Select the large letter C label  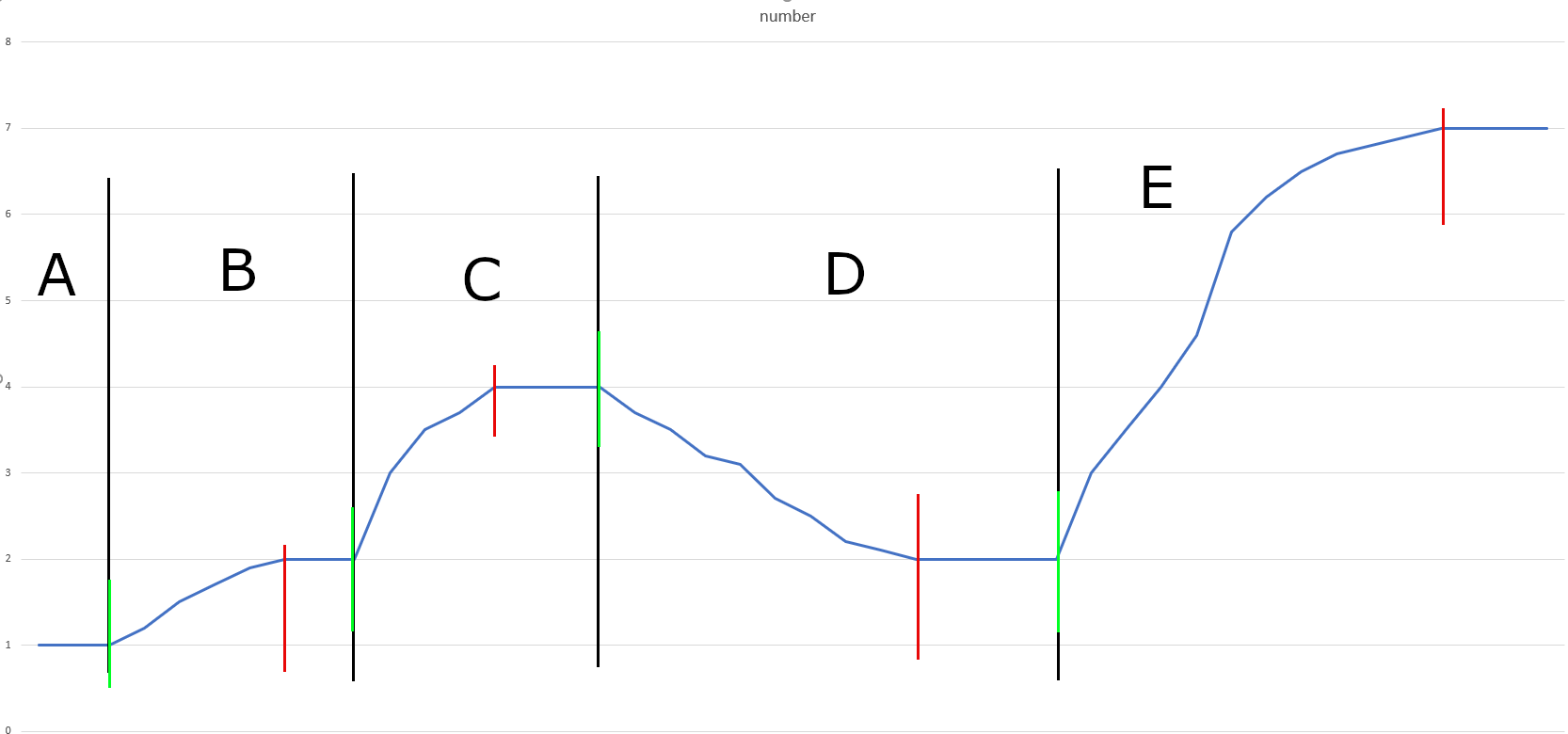[x=482, y=280]
